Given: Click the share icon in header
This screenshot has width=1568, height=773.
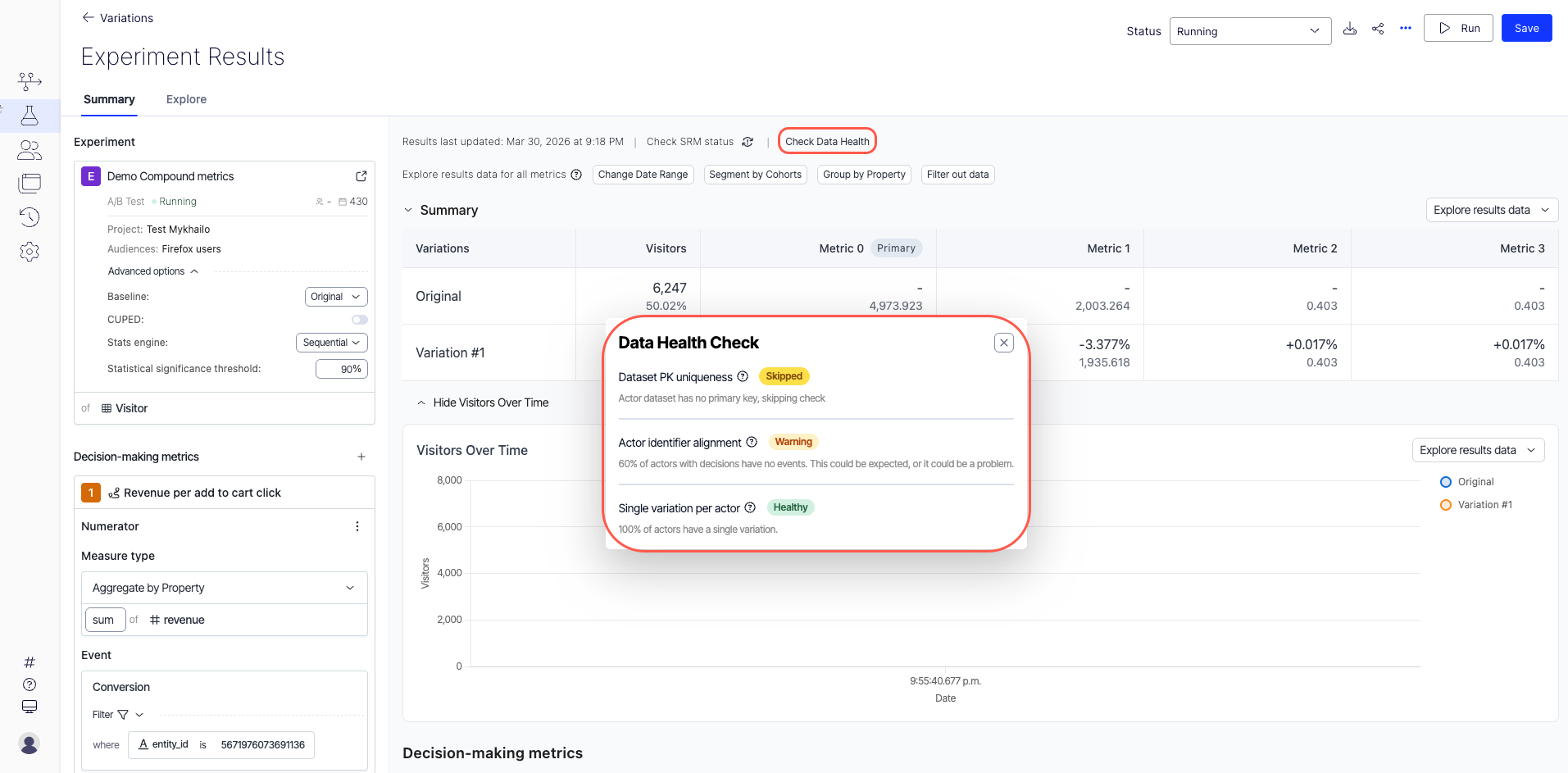Looking at the screenshot, I should click(1378, 29).
